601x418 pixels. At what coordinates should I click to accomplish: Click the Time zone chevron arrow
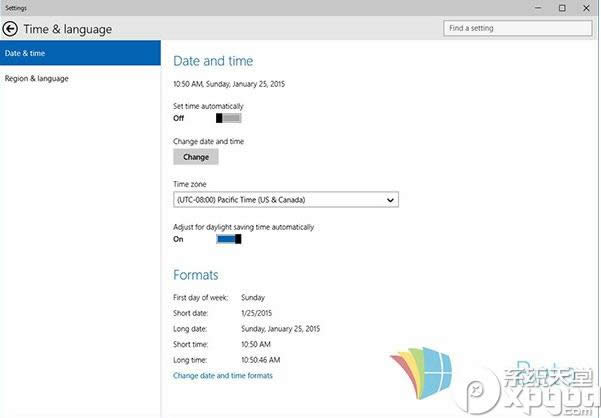[390, 200]
